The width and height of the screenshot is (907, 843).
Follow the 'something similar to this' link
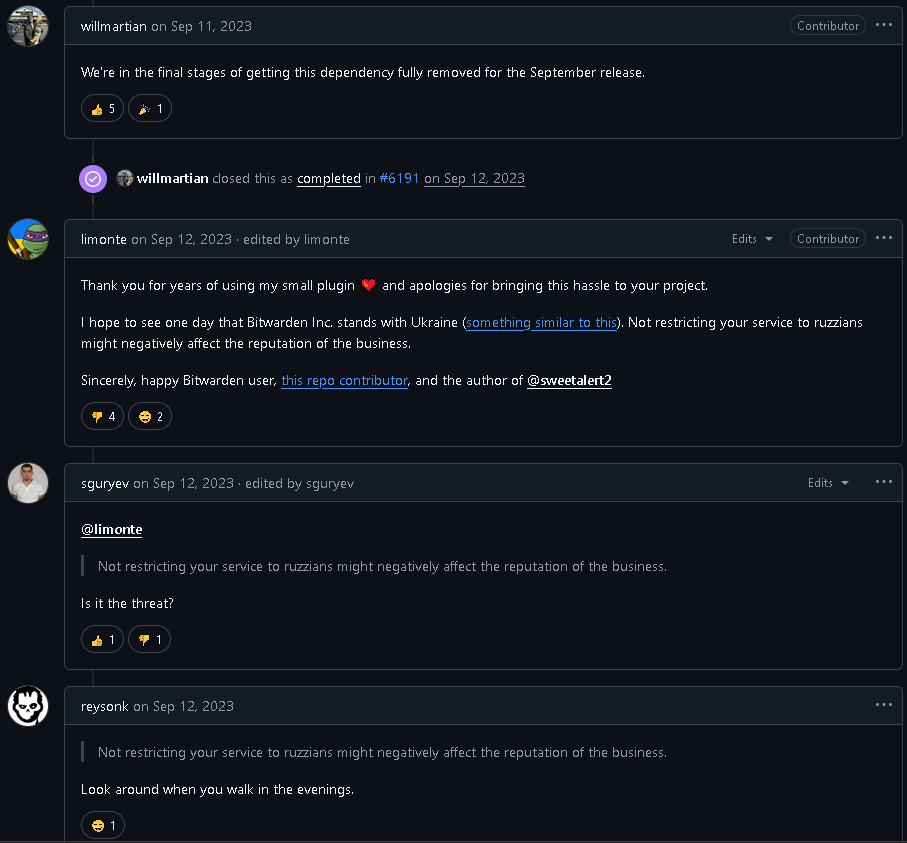542,323
